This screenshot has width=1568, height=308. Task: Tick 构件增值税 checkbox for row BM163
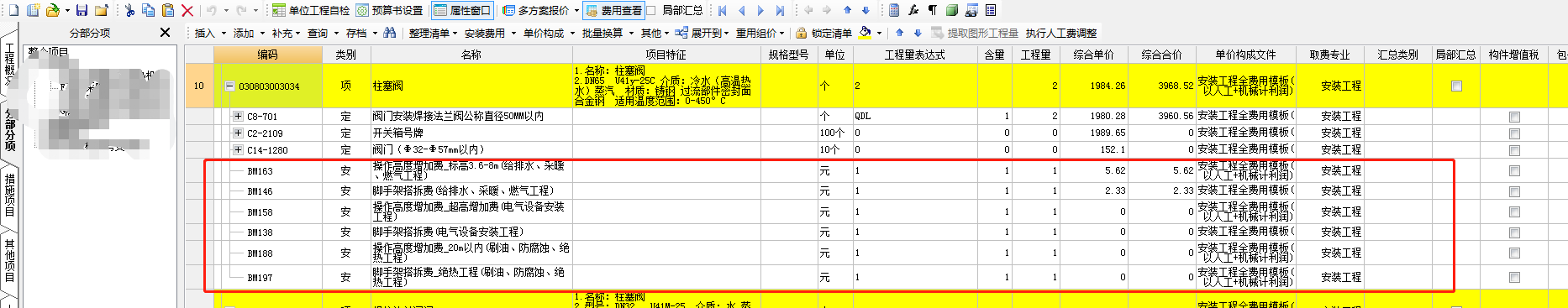point(1514,170)
